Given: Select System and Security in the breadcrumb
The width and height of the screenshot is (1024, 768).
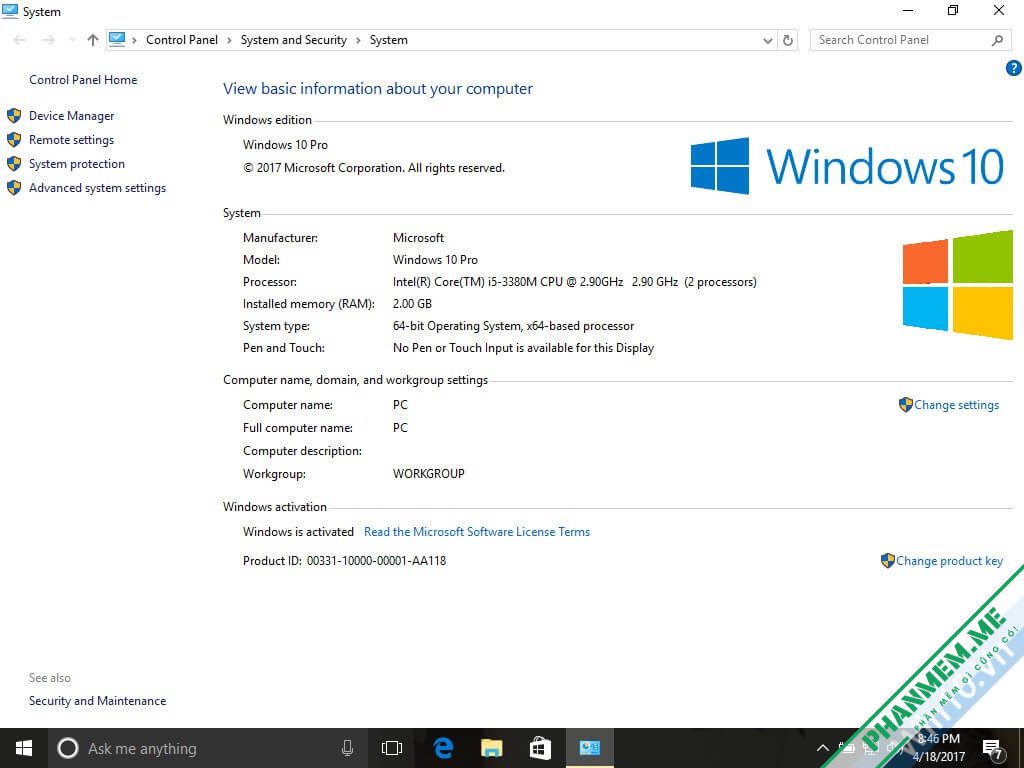Looking at the screenshot, I should (293, 40).
